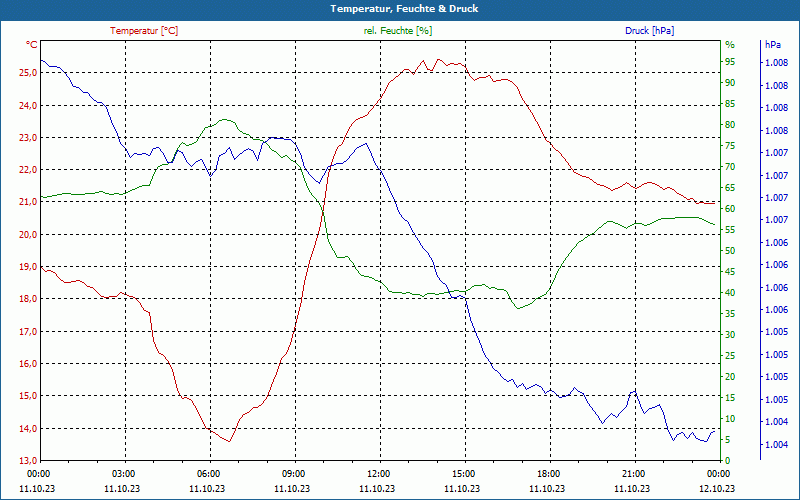Image resolution: width=800 pixels, height=500 pixels.
Task: Click the '20,0' temperature axis value
Action: 28,235
